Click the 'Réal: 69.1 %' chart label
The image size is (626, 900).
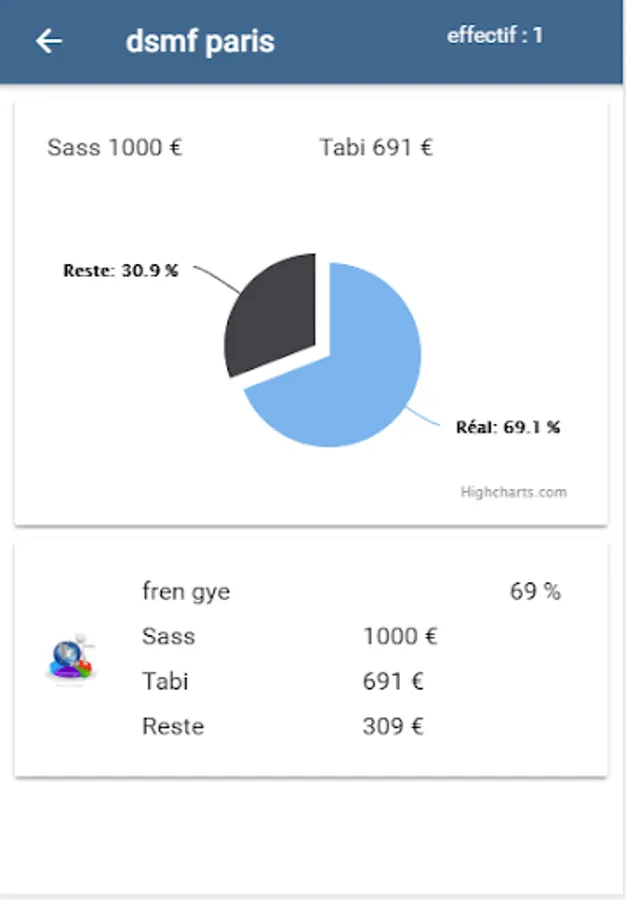(x=508, y=427)
